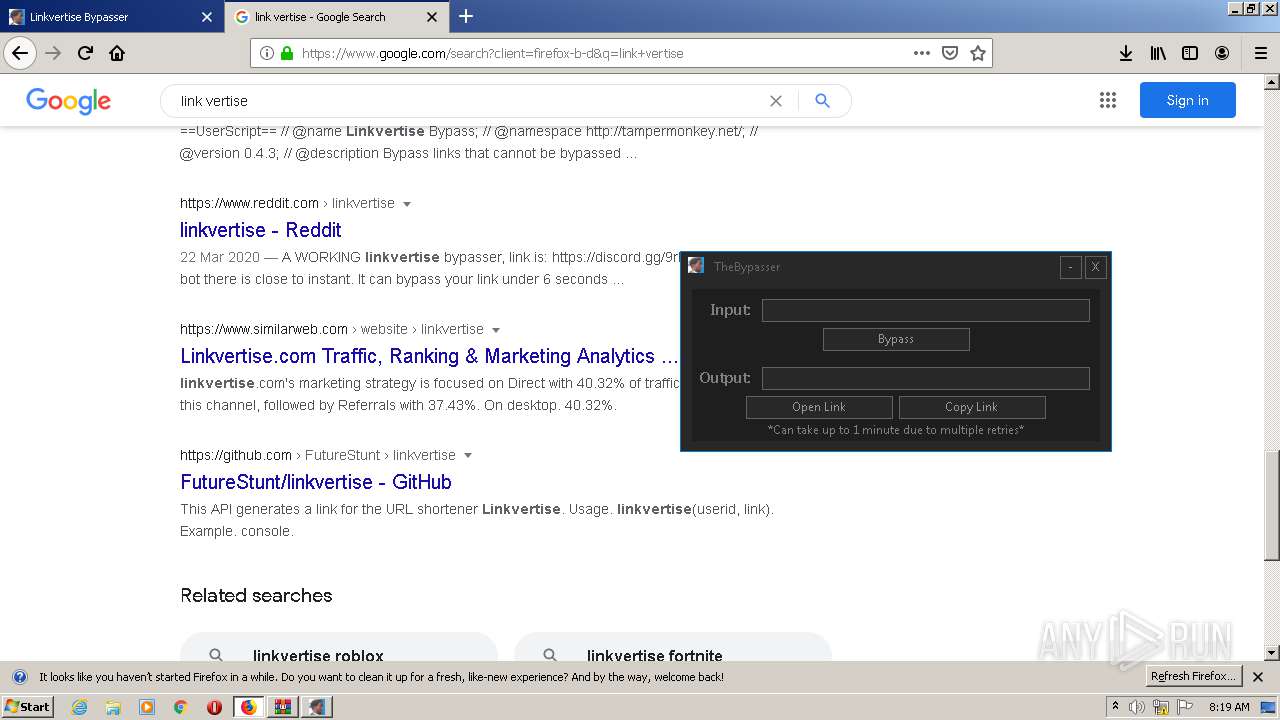The height and width of the screenshot is (720, 1280).
Task: Switch to TheBypasser taskbar button
Action: point(317,707)
